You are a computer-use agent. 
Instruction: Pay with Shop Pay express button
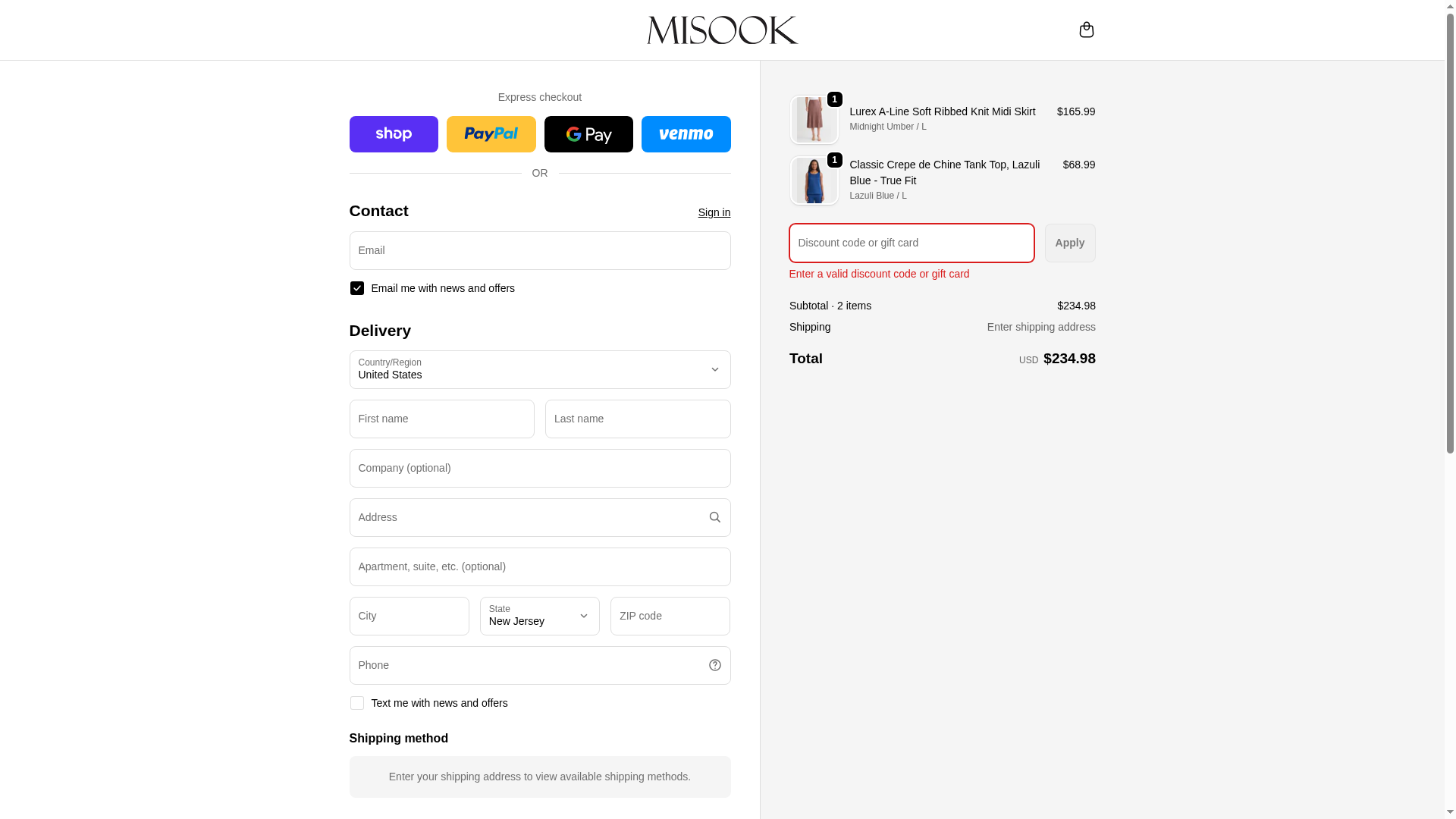click(394, 134)
